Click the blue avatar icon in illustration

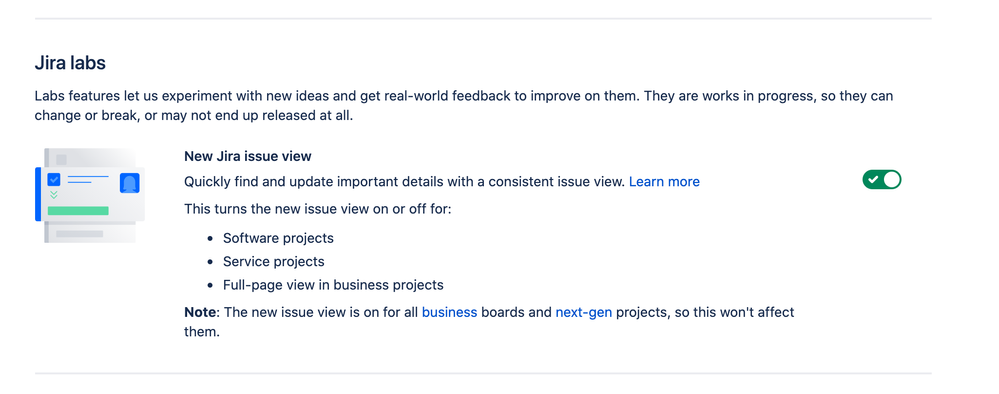pyautogui.click(x=129, y=183)
